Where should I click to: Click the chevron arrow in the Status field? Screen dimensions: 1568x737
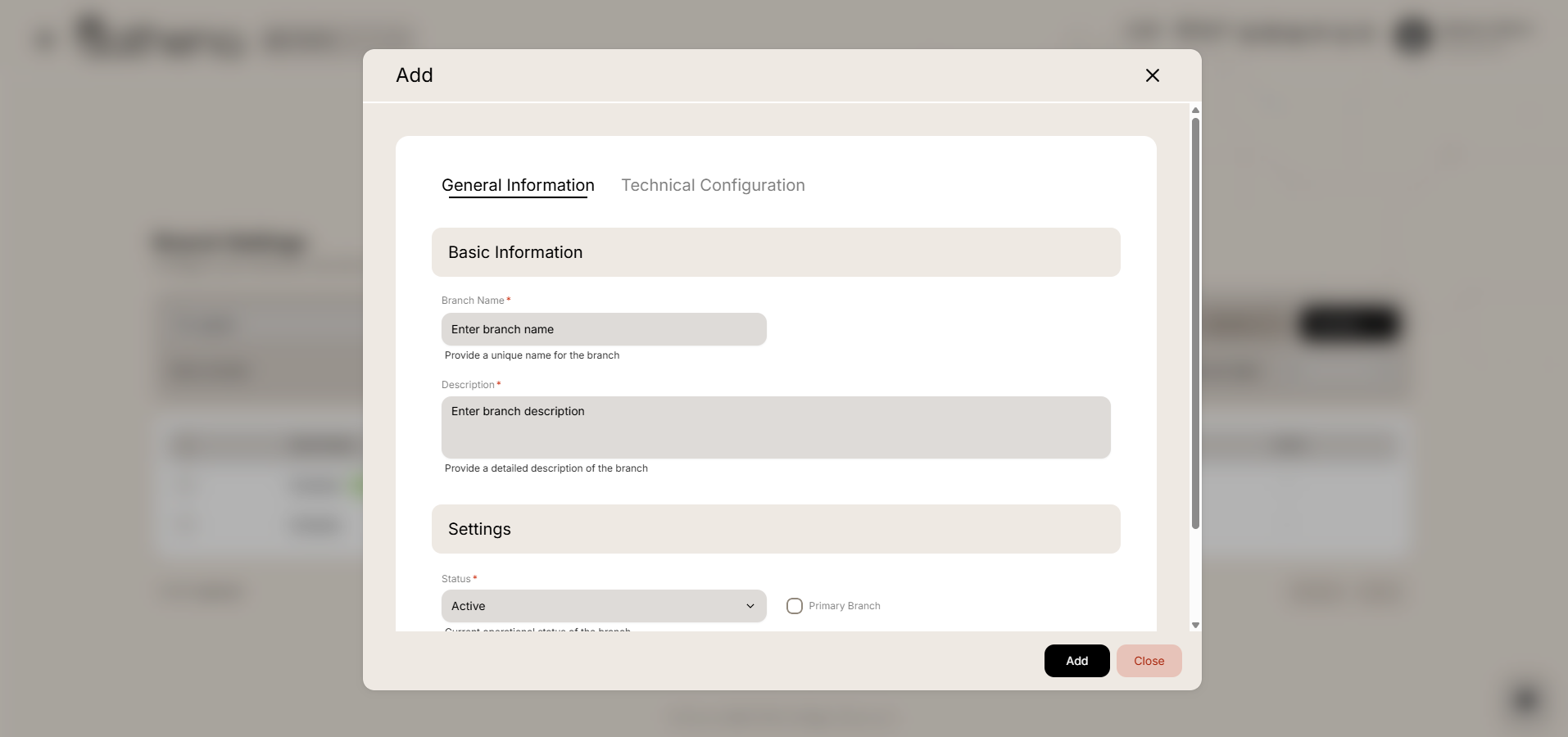(x=750, y=606)
